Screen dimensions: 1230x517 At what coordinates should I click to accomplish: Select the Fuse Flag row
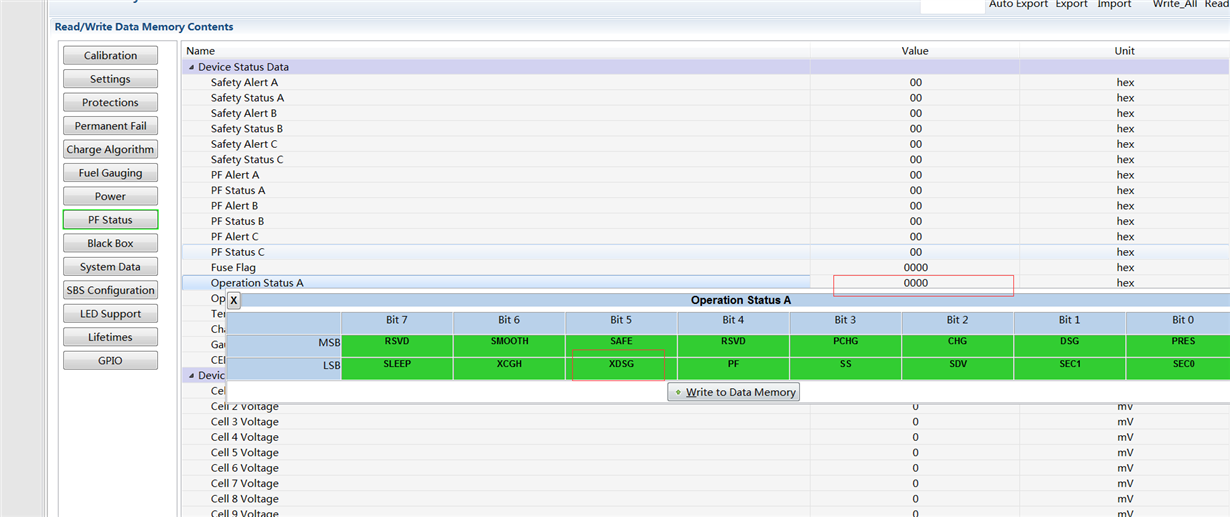[x=706, y=268]
